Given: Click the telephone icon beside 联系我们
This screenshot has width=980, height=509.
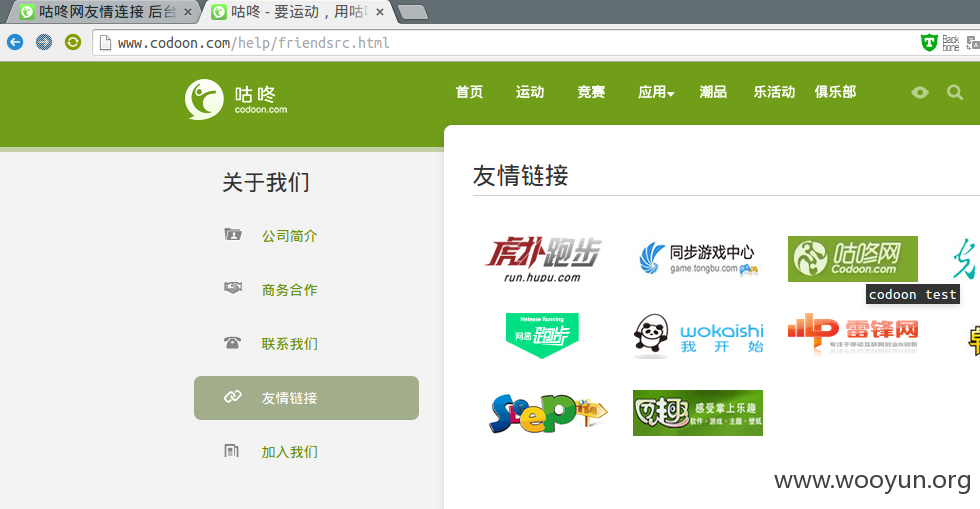Looking at the screenshot, I should 232,343.
